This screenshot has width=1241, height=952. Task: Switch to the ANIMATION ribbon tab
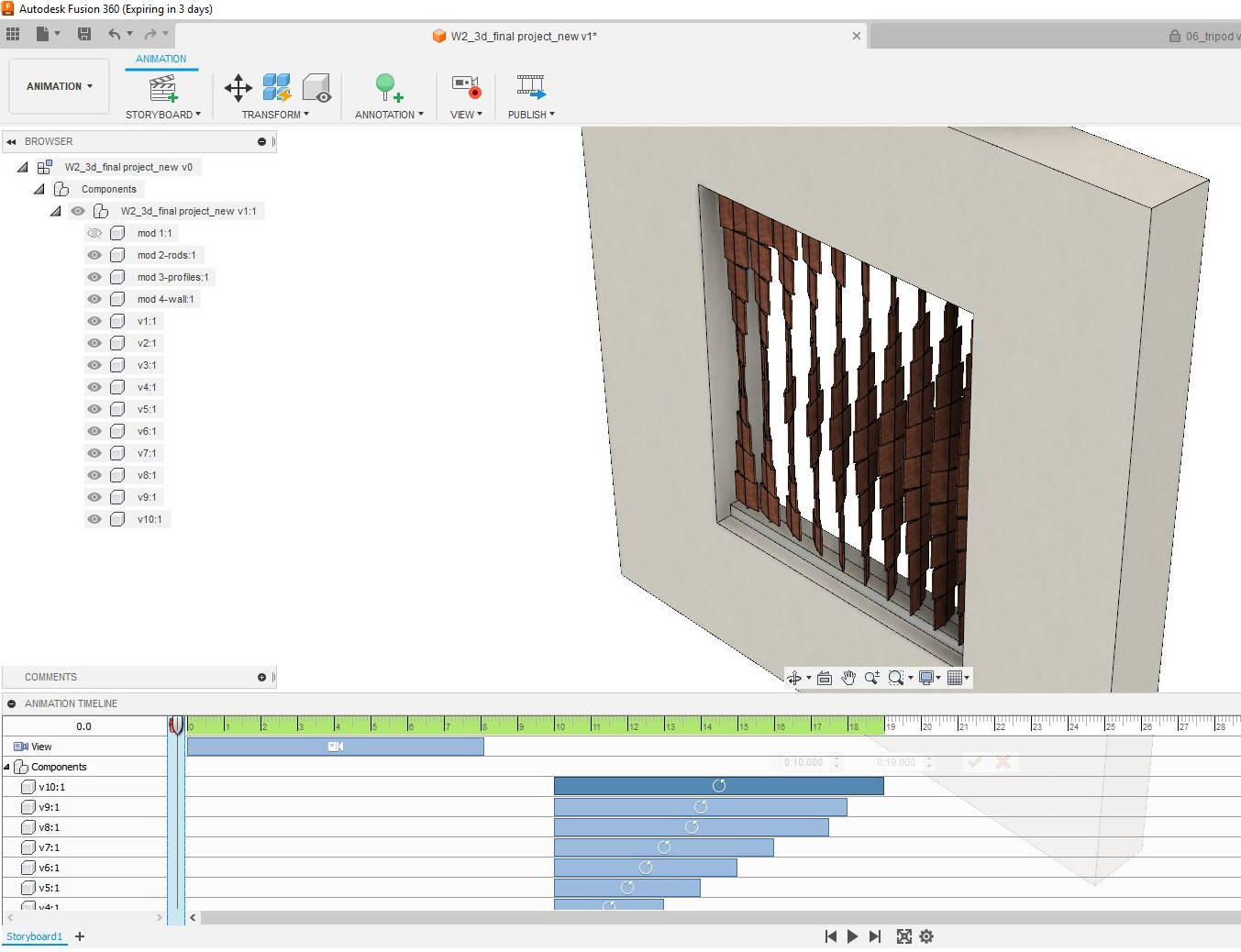(x=161, y=59)
